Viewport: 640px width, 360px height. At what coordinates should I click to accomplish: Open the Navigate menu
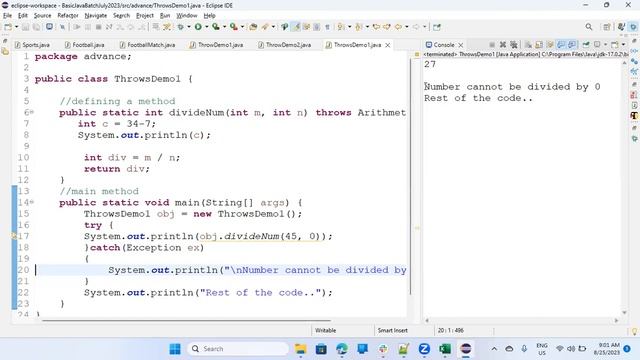pyautogui.click(x=96, y=16)
